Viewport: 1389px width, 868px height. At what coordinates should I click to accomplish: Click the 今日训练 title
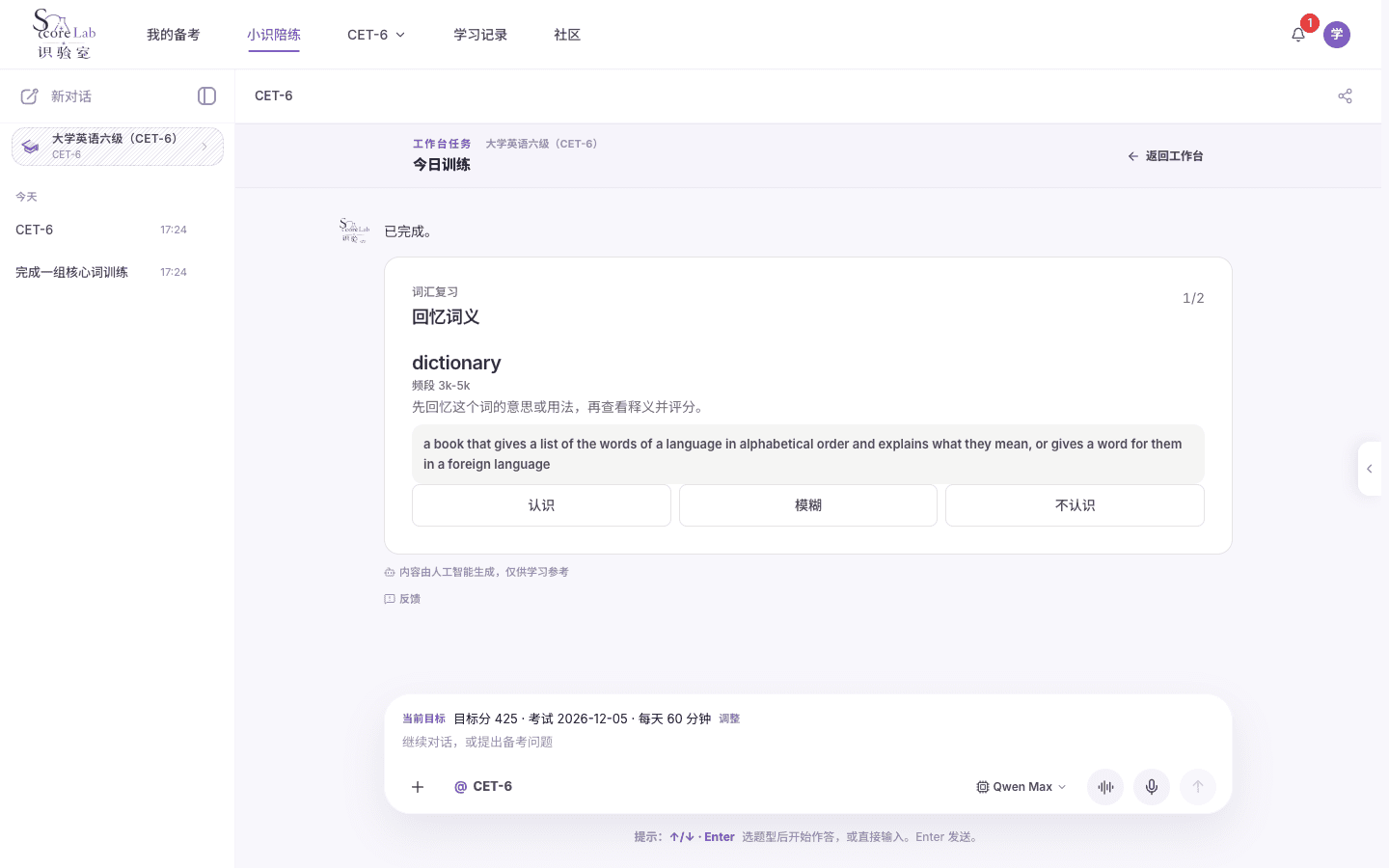[442, 165]
